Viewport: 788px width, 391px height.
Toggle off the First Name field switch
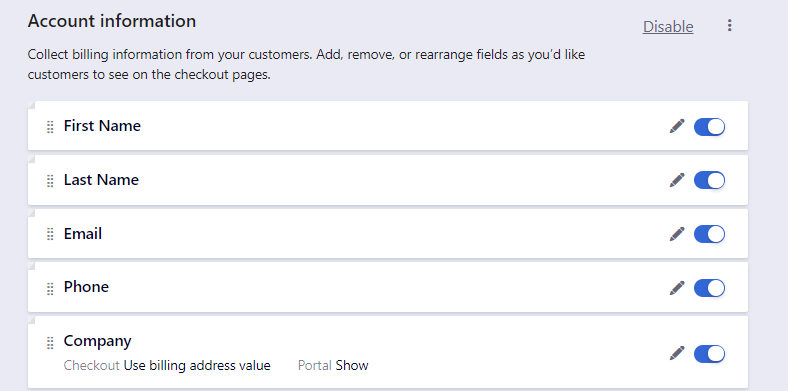(x=709, y=127)
